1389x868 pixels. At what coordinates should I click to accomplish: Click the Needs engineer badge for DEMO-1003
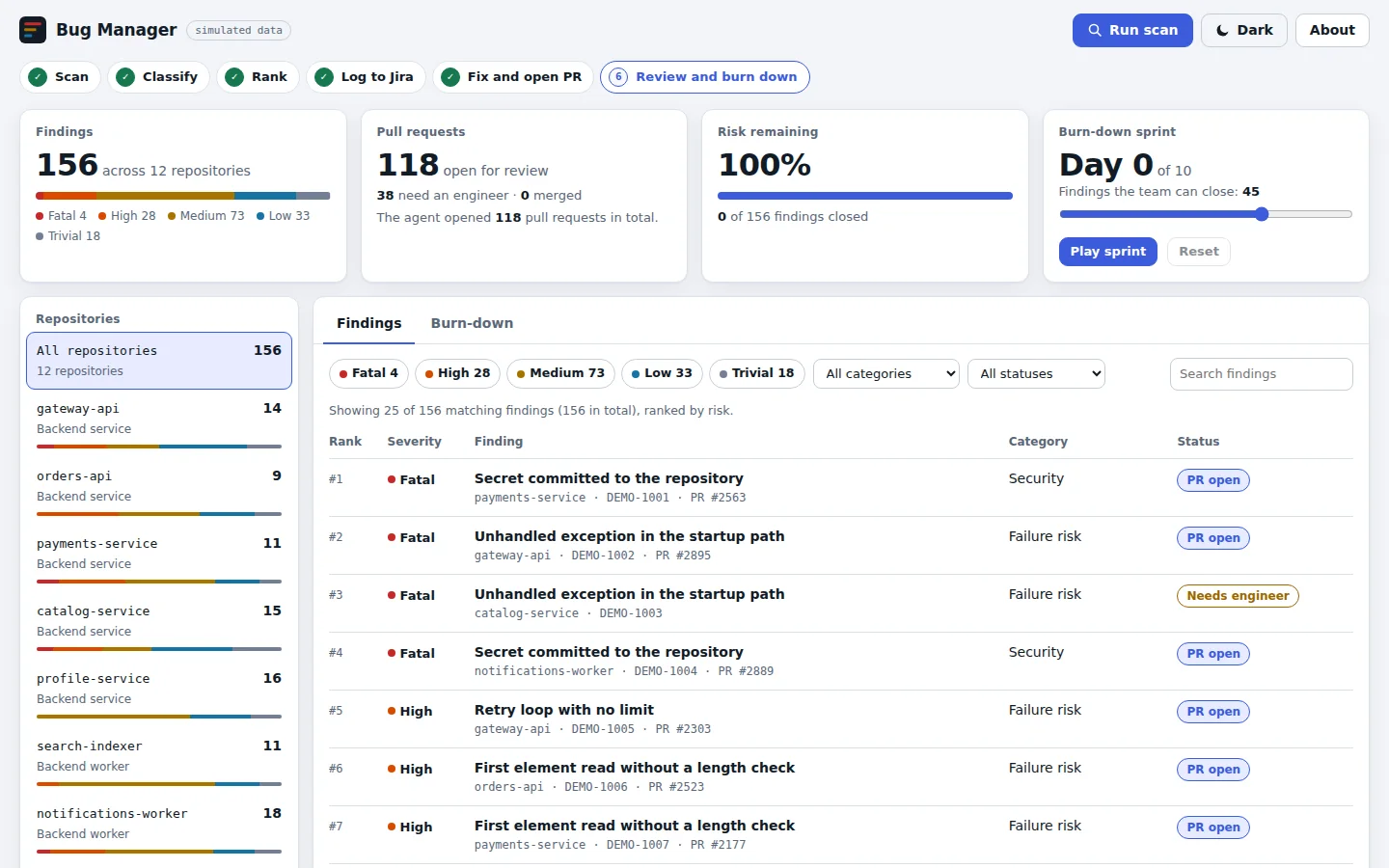(1238, 596)
